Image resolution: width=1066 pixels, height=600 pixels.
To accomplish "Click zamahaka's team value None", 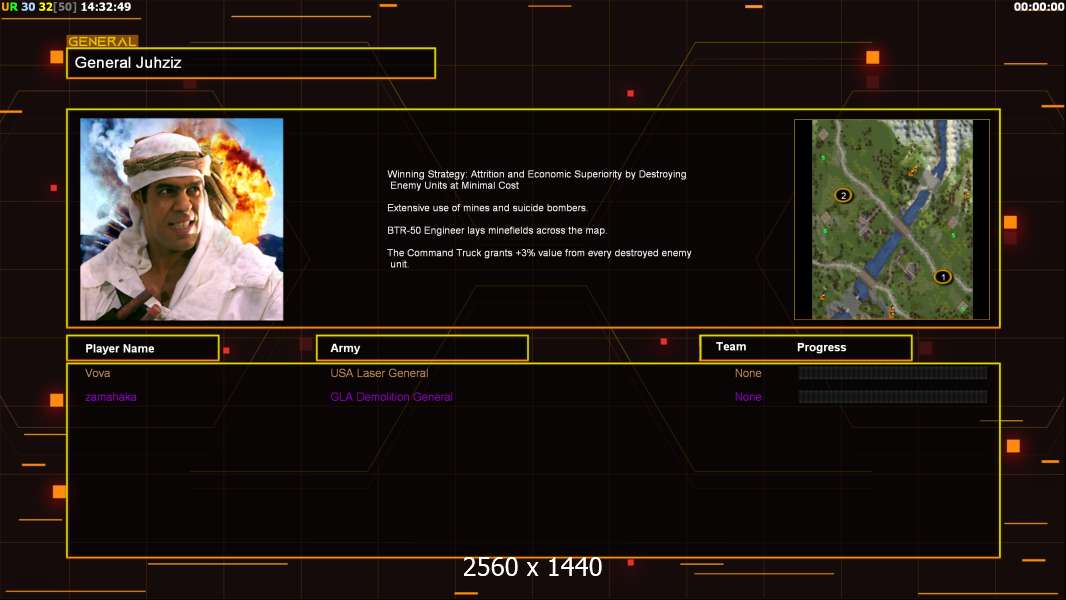I will pos(748,397).
